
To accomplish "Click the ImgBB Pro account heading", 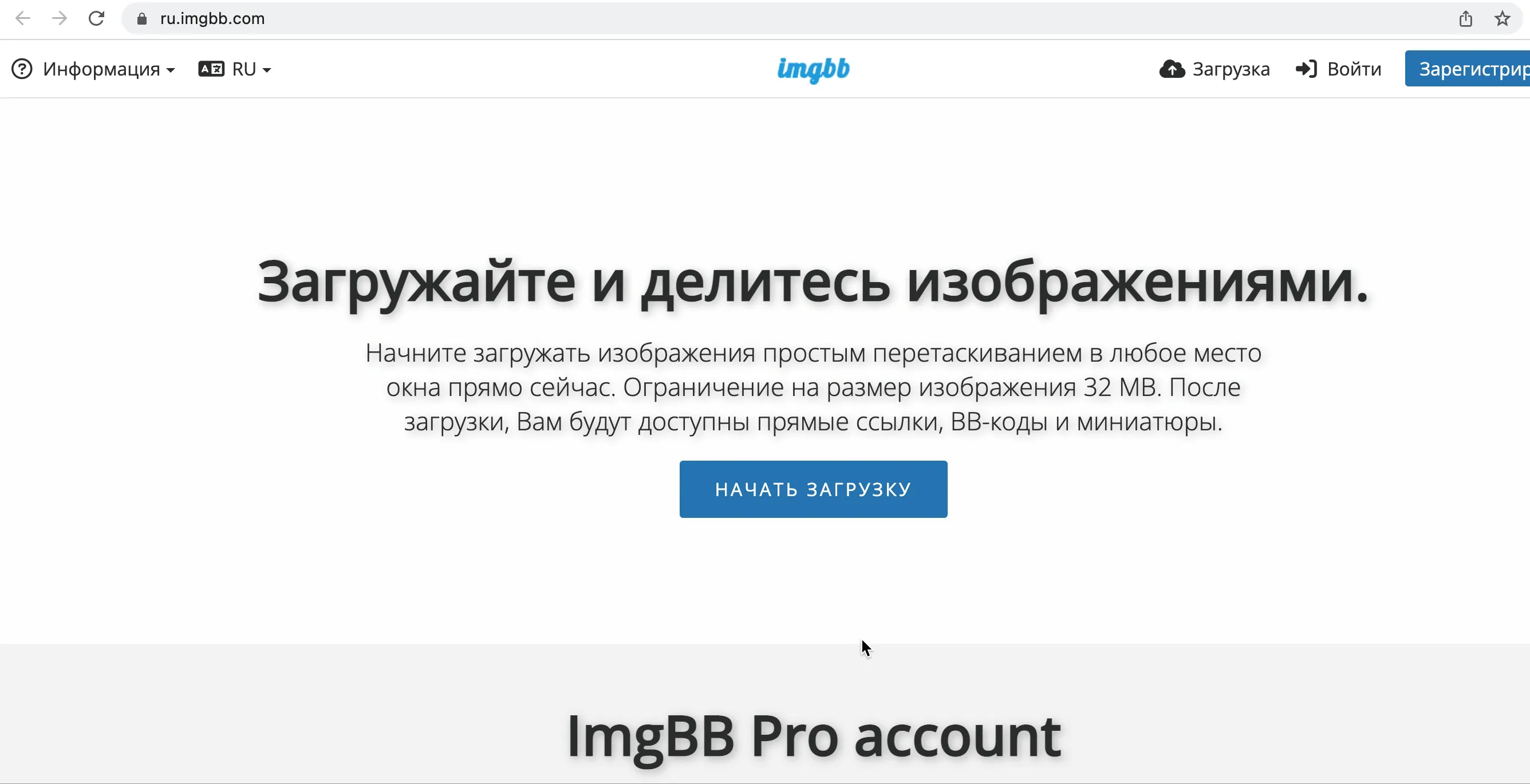I will pyautogui.click(x=813, y=737).
